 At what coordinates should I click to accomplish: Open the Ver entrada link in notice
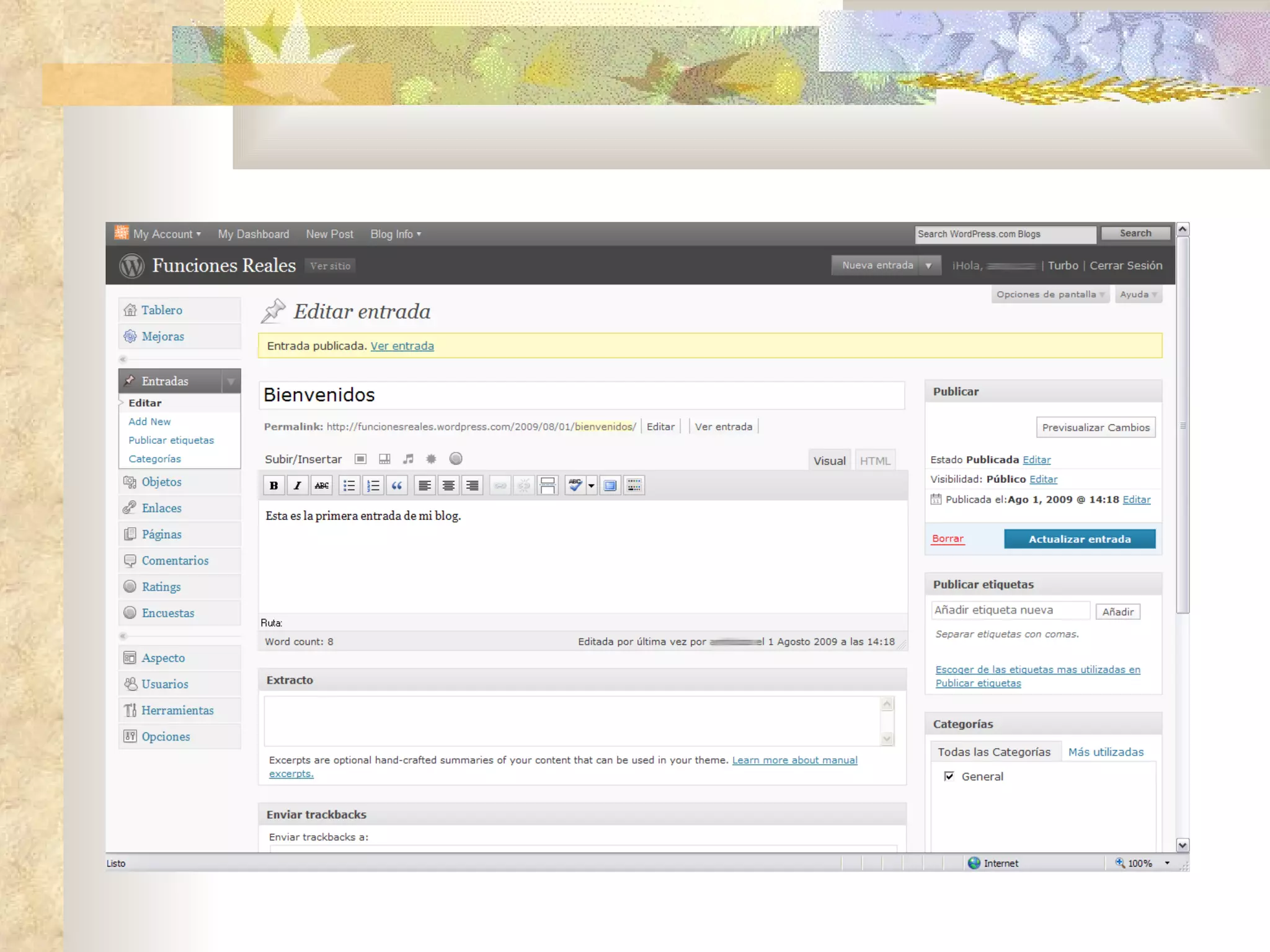click(x=402, y=346)
